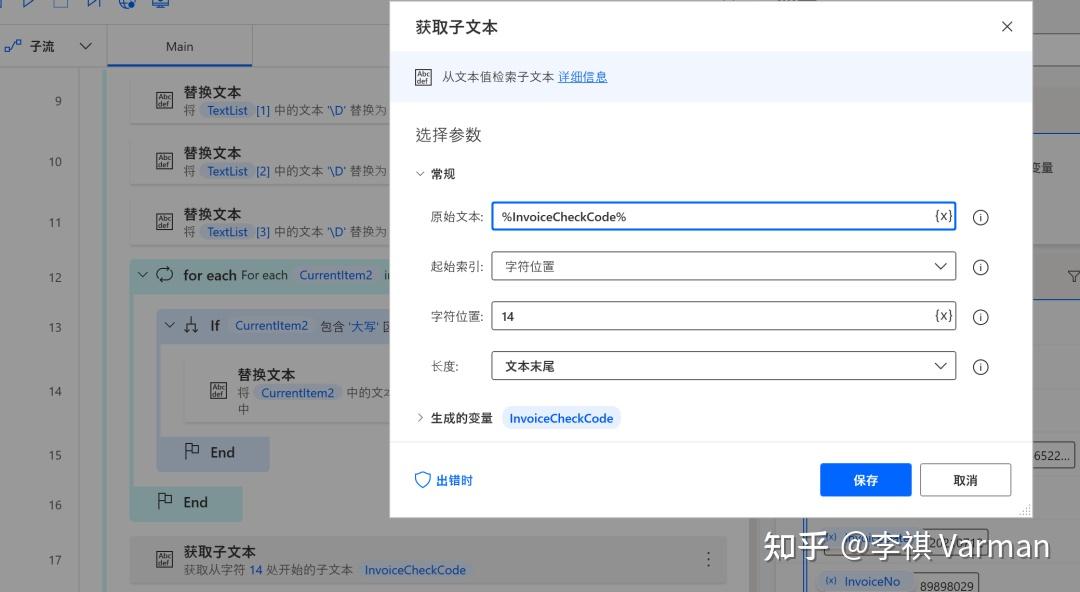Click {x} variable selector in 原始文本 field
The height and width of the screenshot is (592, 1080).
(x=941, y=216)
